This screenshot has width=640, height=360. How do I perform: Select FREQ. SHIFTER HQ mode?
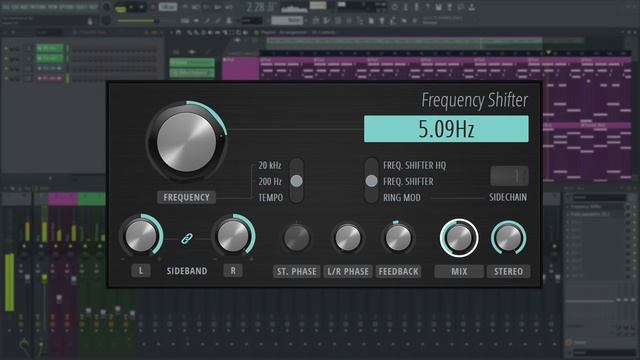414,165
